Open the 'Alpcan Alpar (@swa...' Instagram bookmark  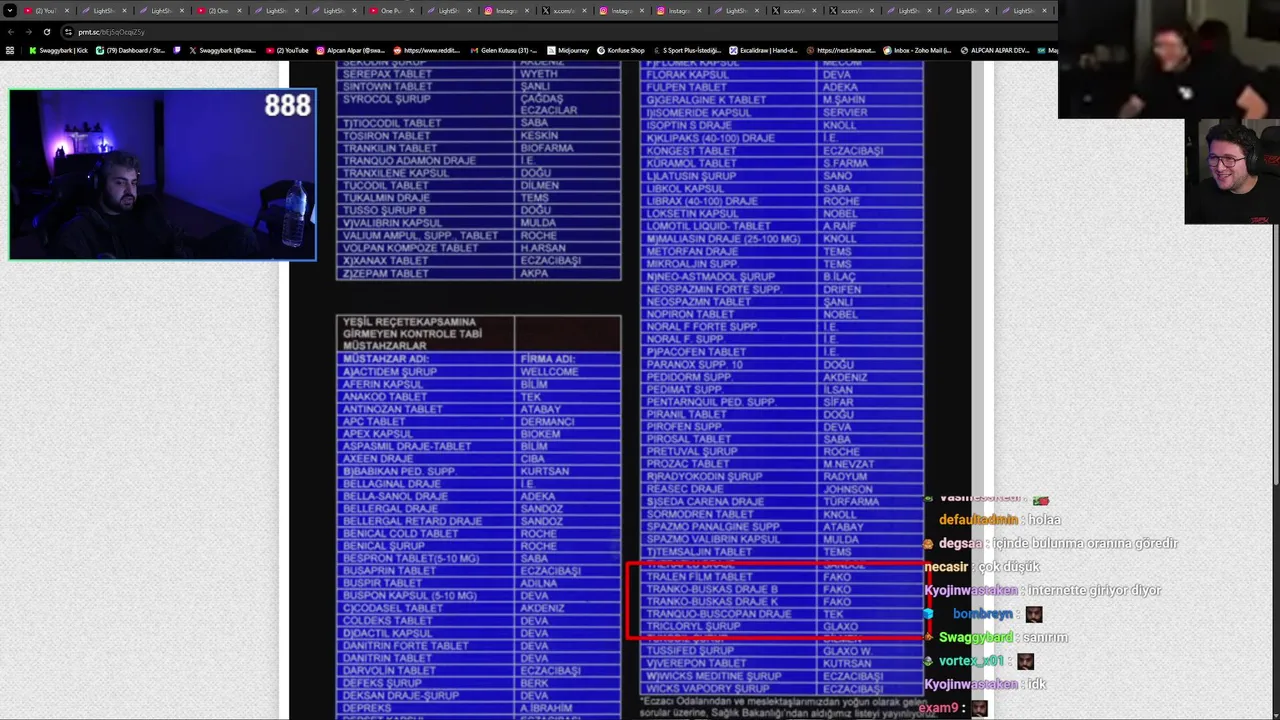click(351, 50)
